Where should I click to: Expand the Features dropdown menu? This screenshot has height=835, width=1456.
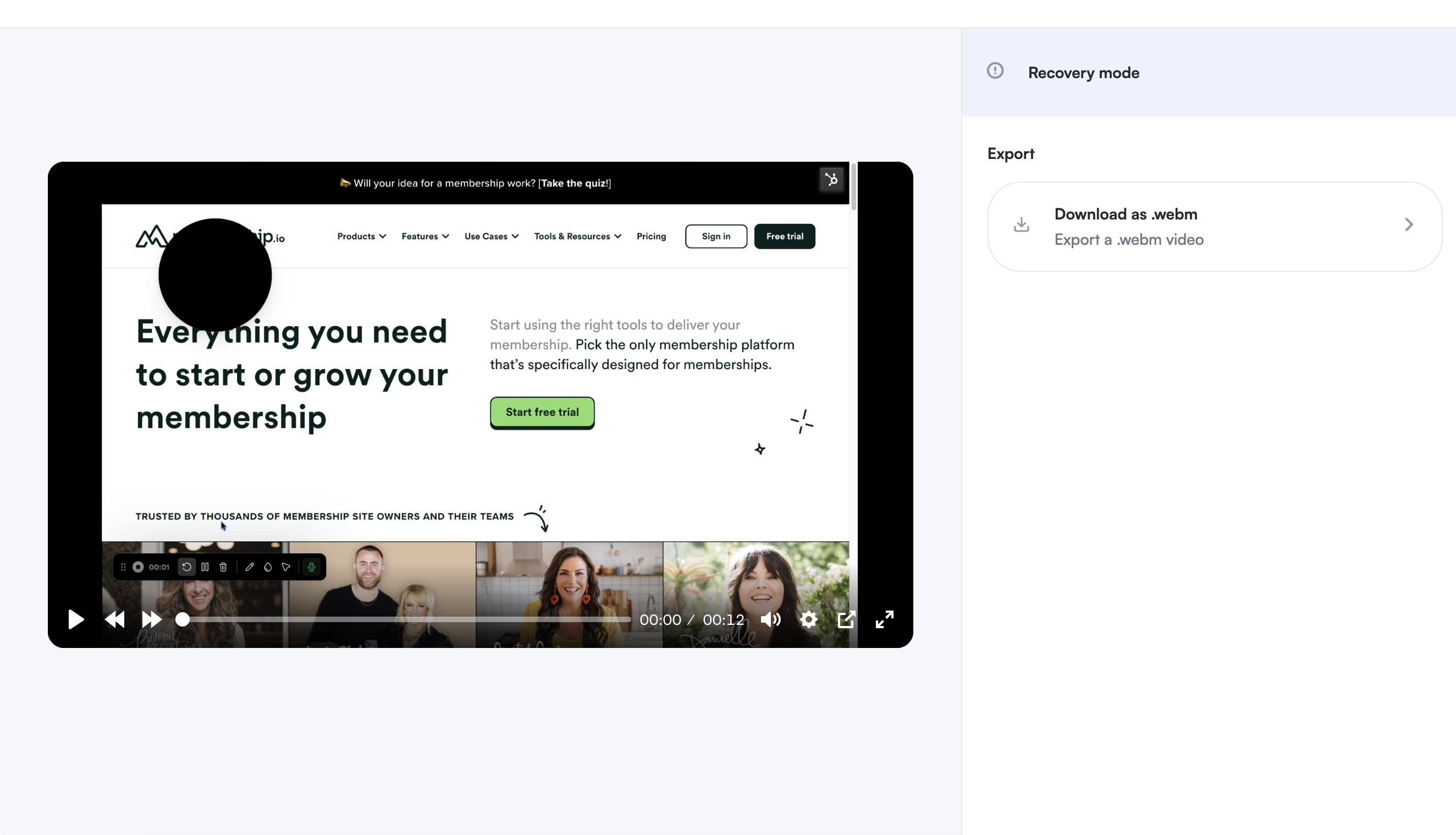[x=426, y=237]
